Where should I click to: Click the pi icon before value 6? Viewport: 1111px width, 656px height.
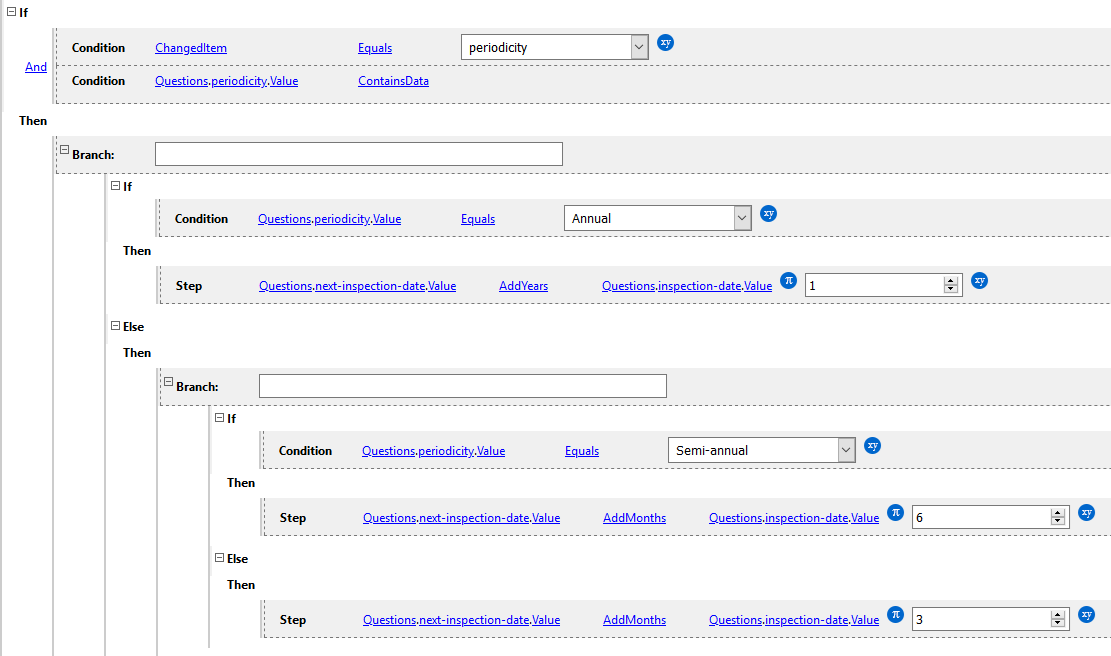pyautogui.click(x=895, y=513)
